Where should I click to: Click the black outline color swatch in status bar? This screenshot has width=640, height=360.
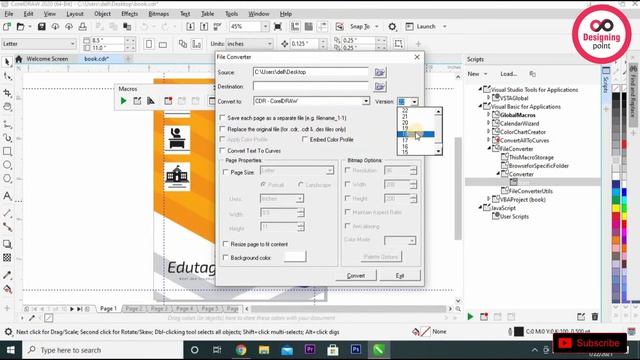tap(519, 331)
